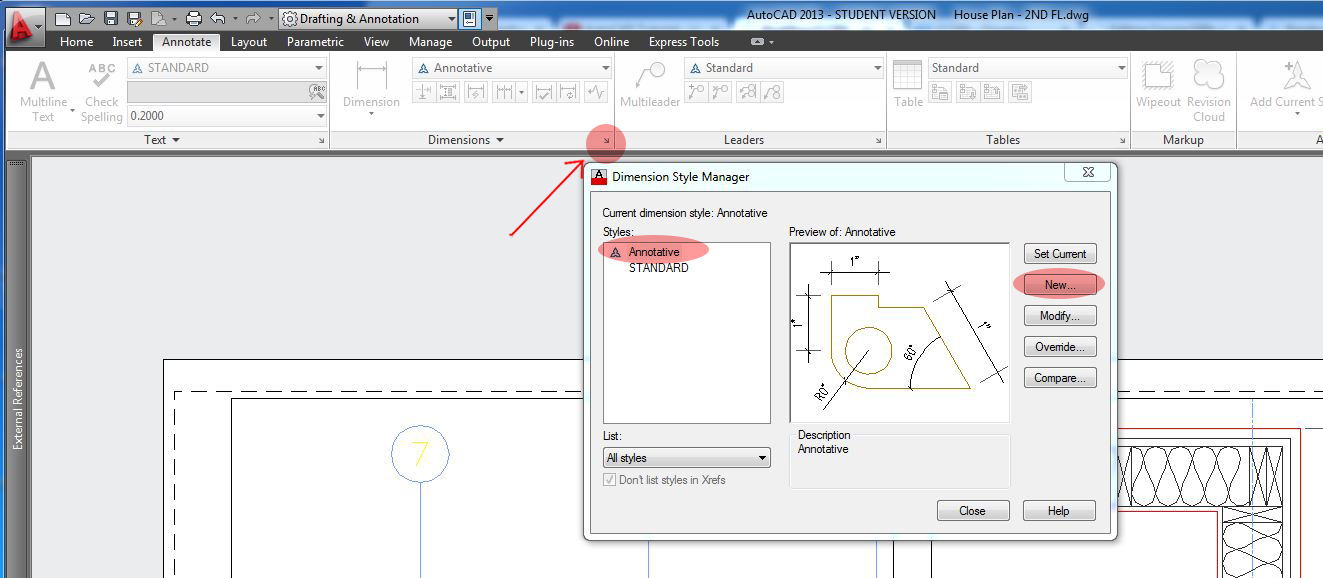This screenshot has width=1323, height=578.
Task: Click the New... button in Dimension Style Manager
Action: click(1060, 285)
